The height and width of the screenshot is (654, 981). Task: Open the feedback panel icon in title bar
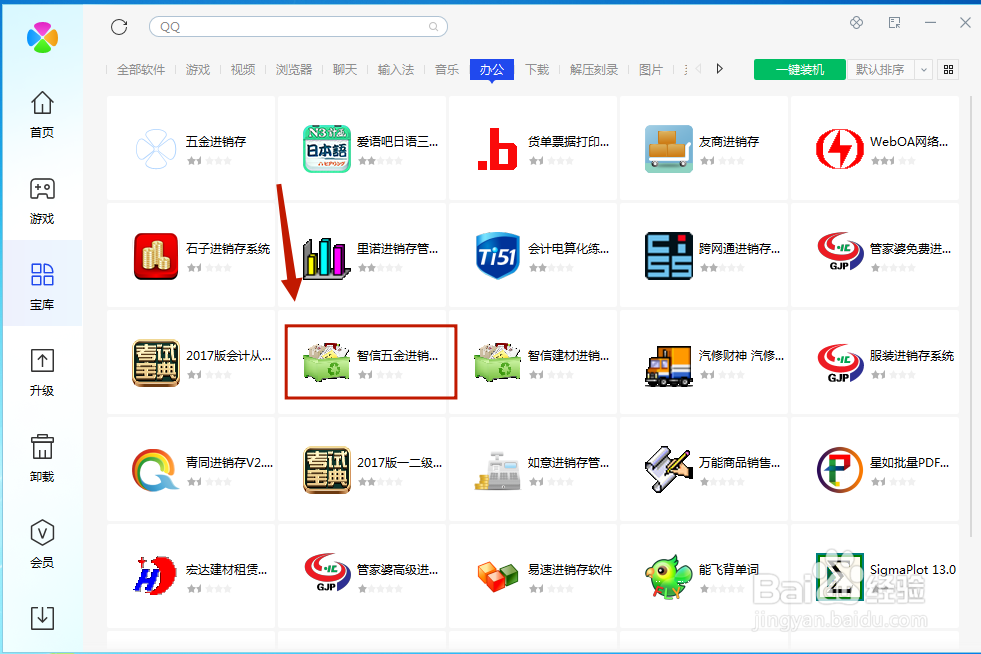tap(894, 21)
